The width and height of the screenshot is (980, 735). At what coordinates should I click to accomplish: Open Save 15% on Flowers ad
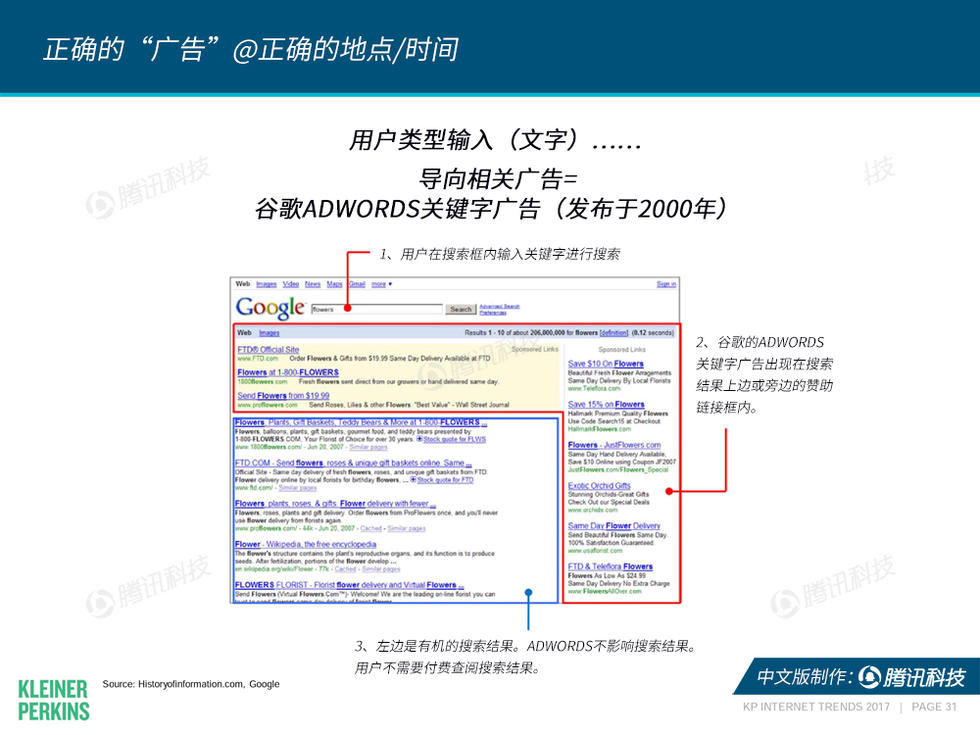[x=606, y=404]
